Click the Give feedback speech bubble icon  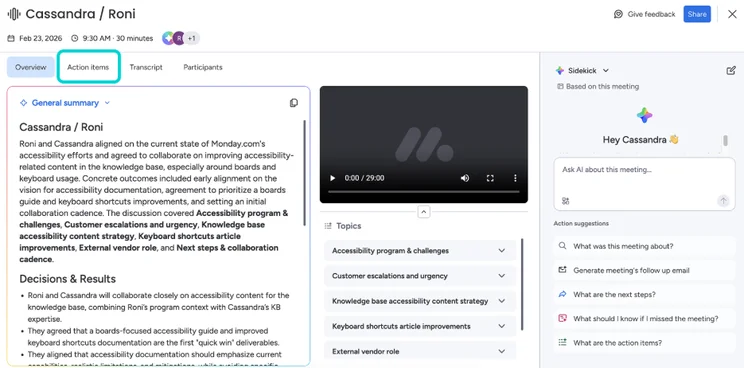[618, 14]
